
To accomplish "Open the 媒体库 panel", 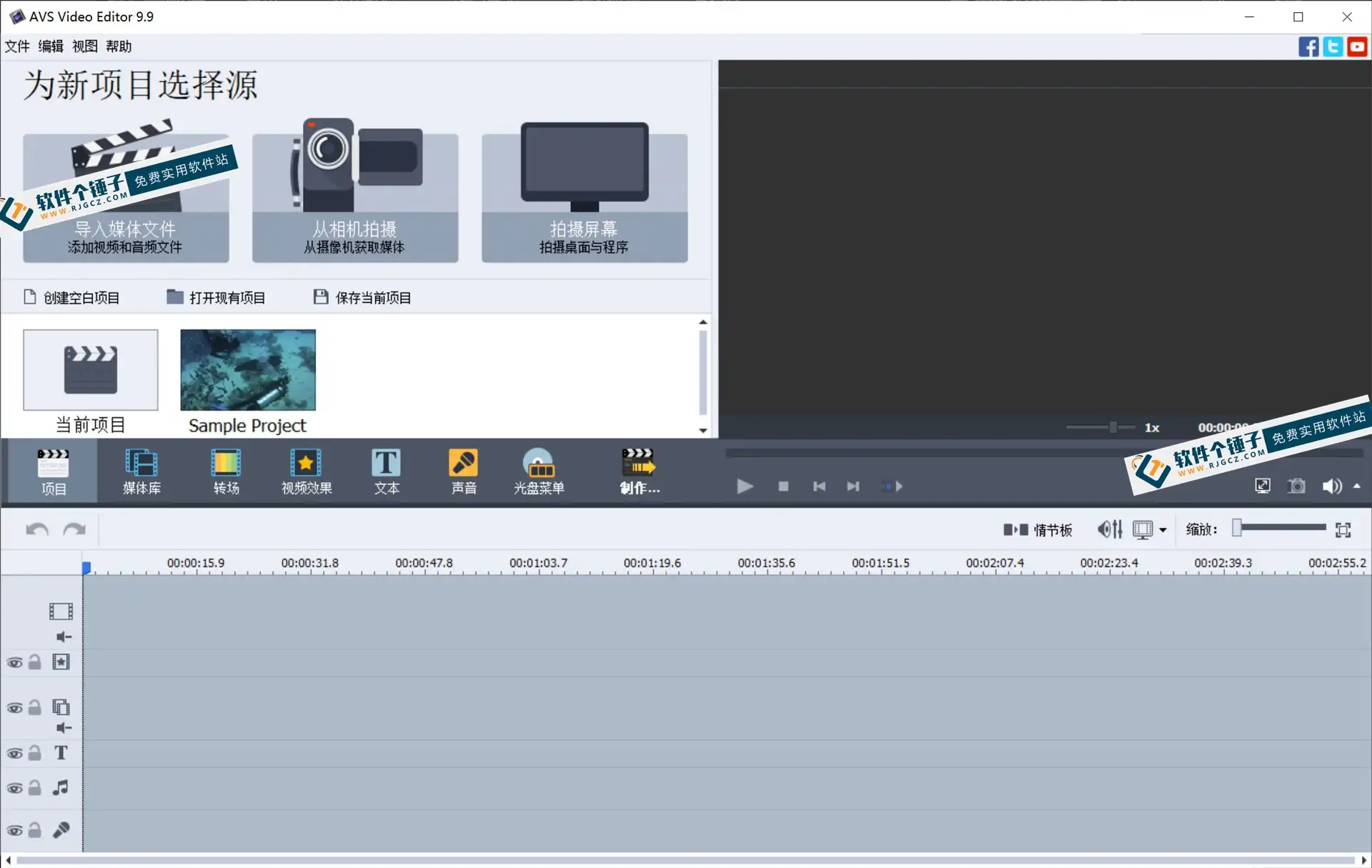I will (141, 472).
